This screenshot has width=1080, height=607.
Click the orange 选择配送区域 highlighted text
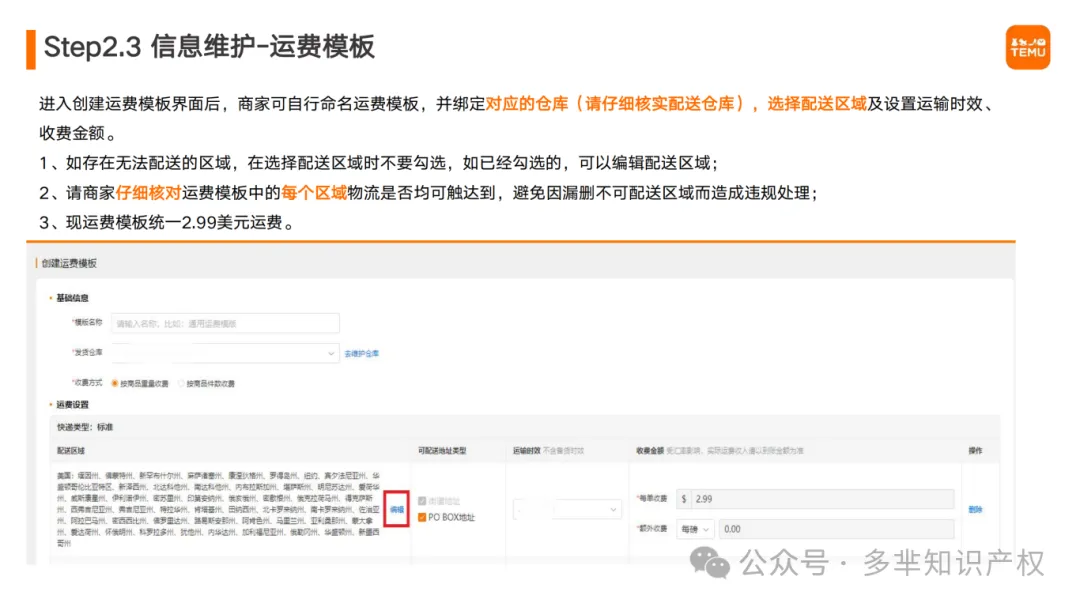817,104
